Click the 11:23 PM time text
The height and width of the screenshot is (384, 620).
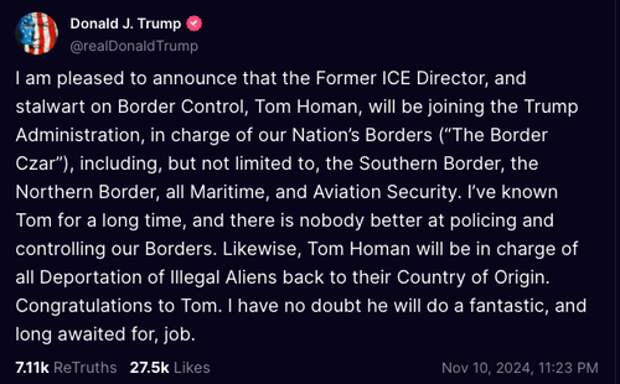[x=568, y=368]
